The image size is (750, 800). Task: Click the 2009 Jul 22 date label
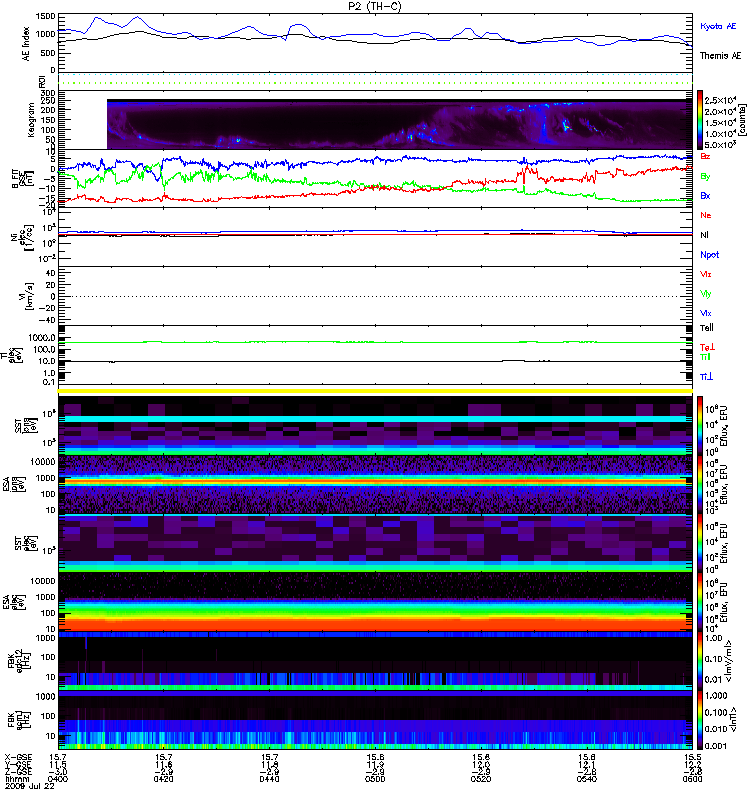pyautogui.click(x=30, y=786)
